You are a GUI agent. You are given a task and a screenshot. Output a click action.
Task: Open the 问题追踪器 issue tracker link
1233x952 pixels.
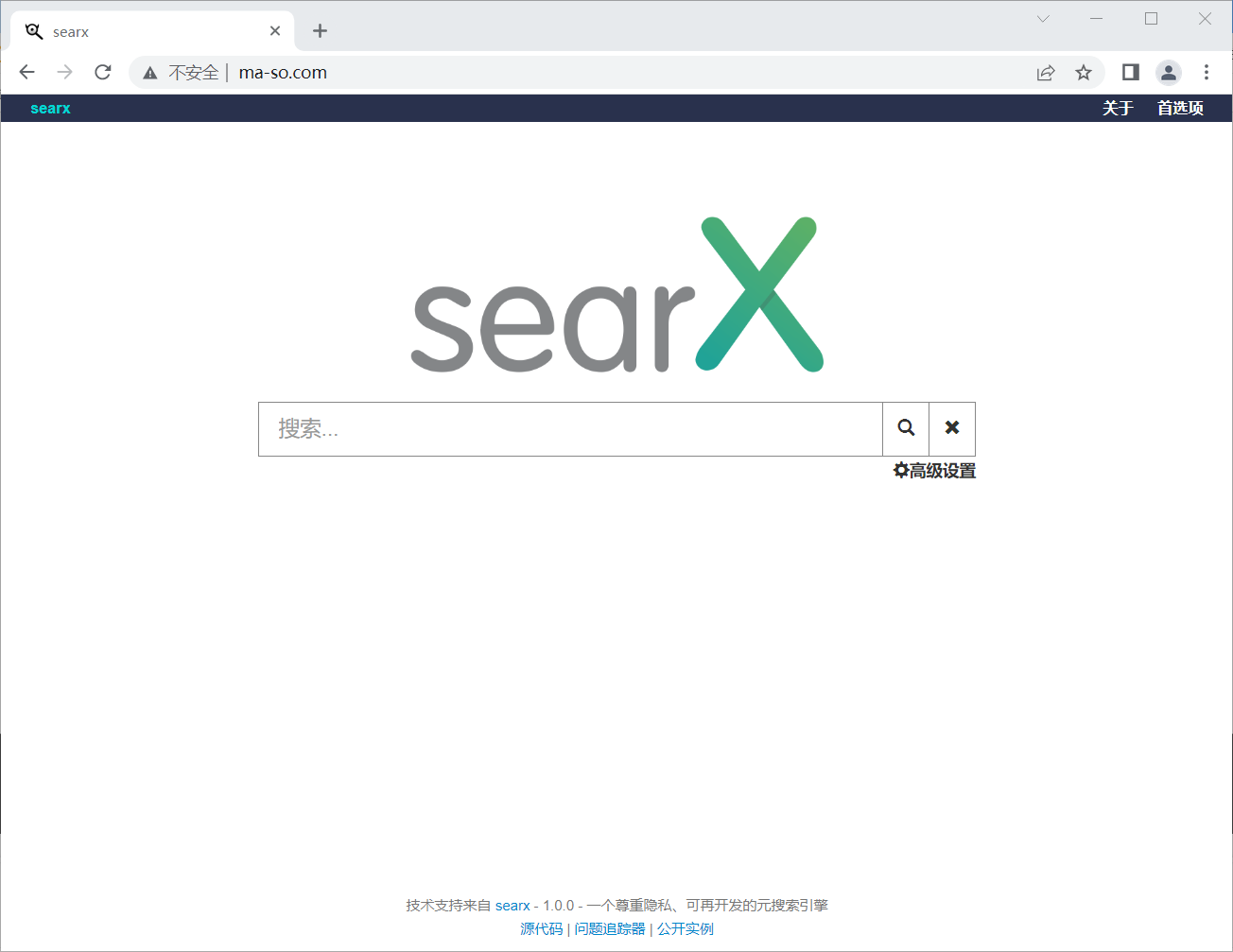[610, 929]
